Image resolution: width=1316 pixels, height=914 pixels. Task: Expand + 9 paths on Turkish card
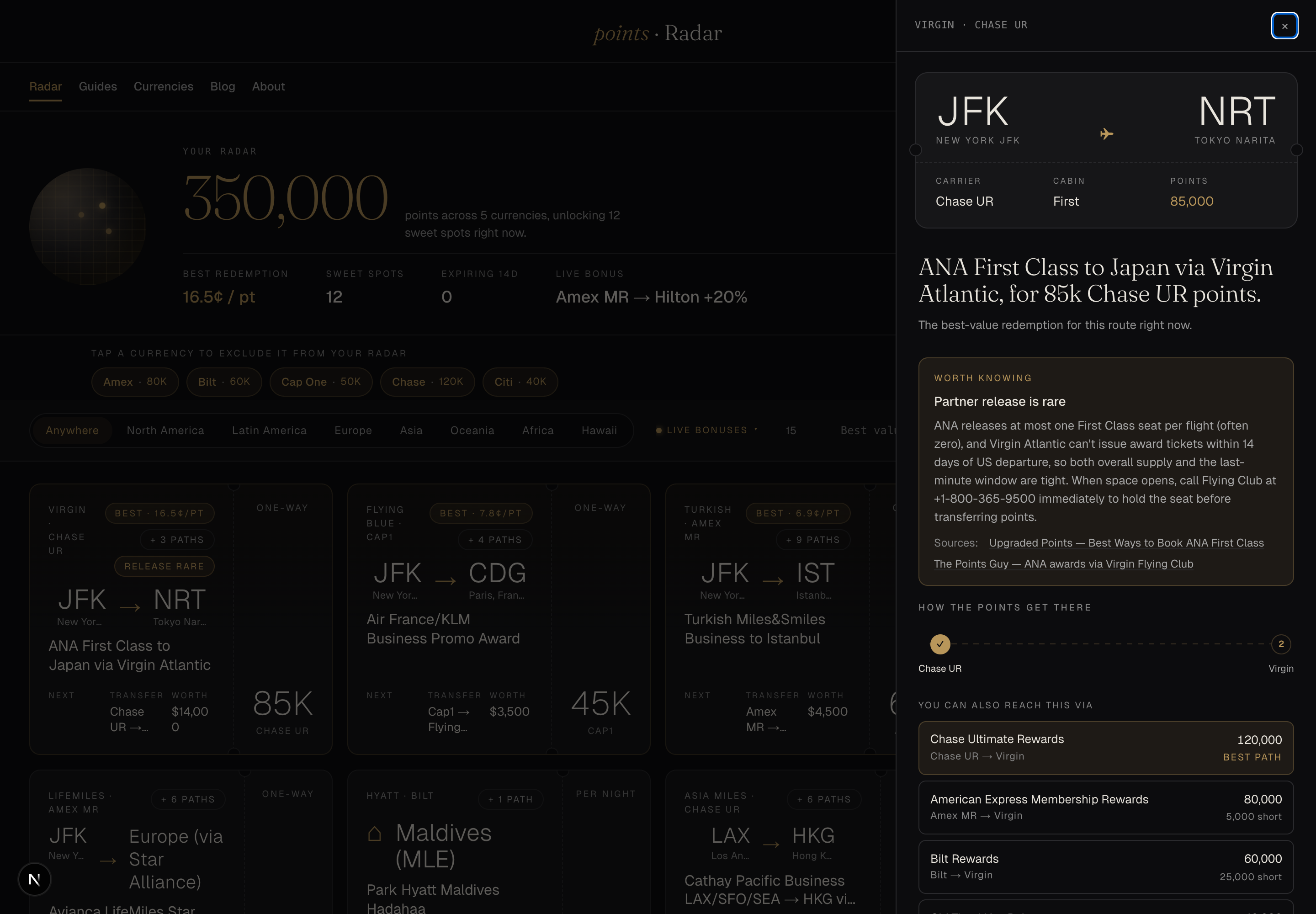(812, 539)
